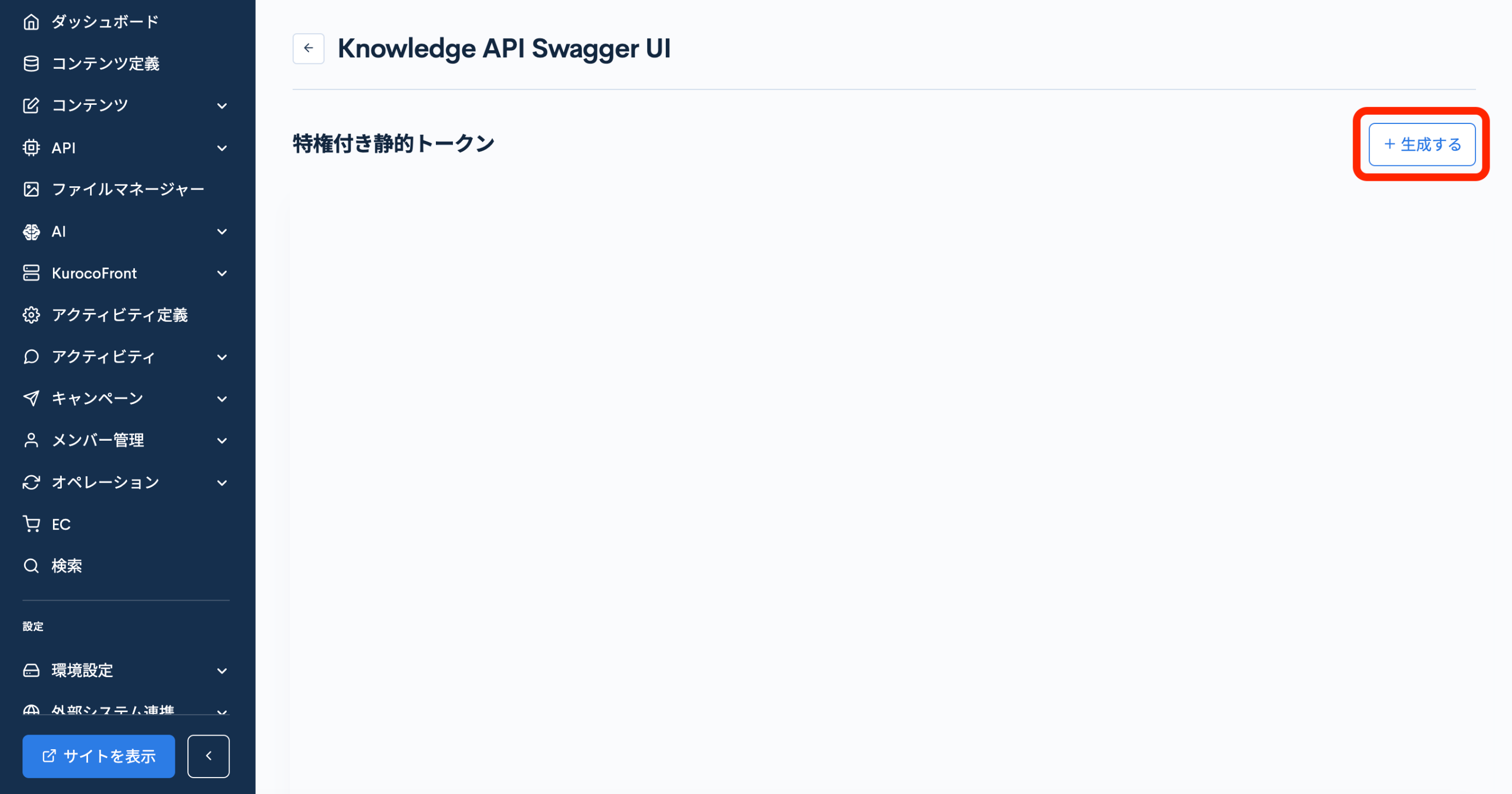Collapse the sidebar with the chevron button
Viewport: 1512px width, 794px height.
click(x=208, y=756)
